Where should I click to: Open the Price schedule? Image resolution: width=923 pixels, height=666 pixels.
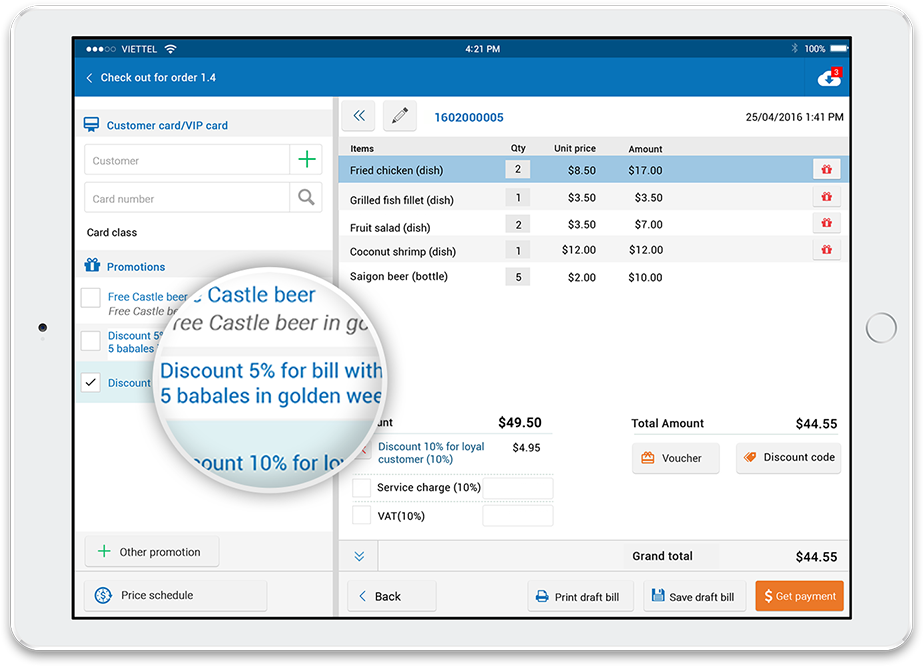tap(175, 595)
